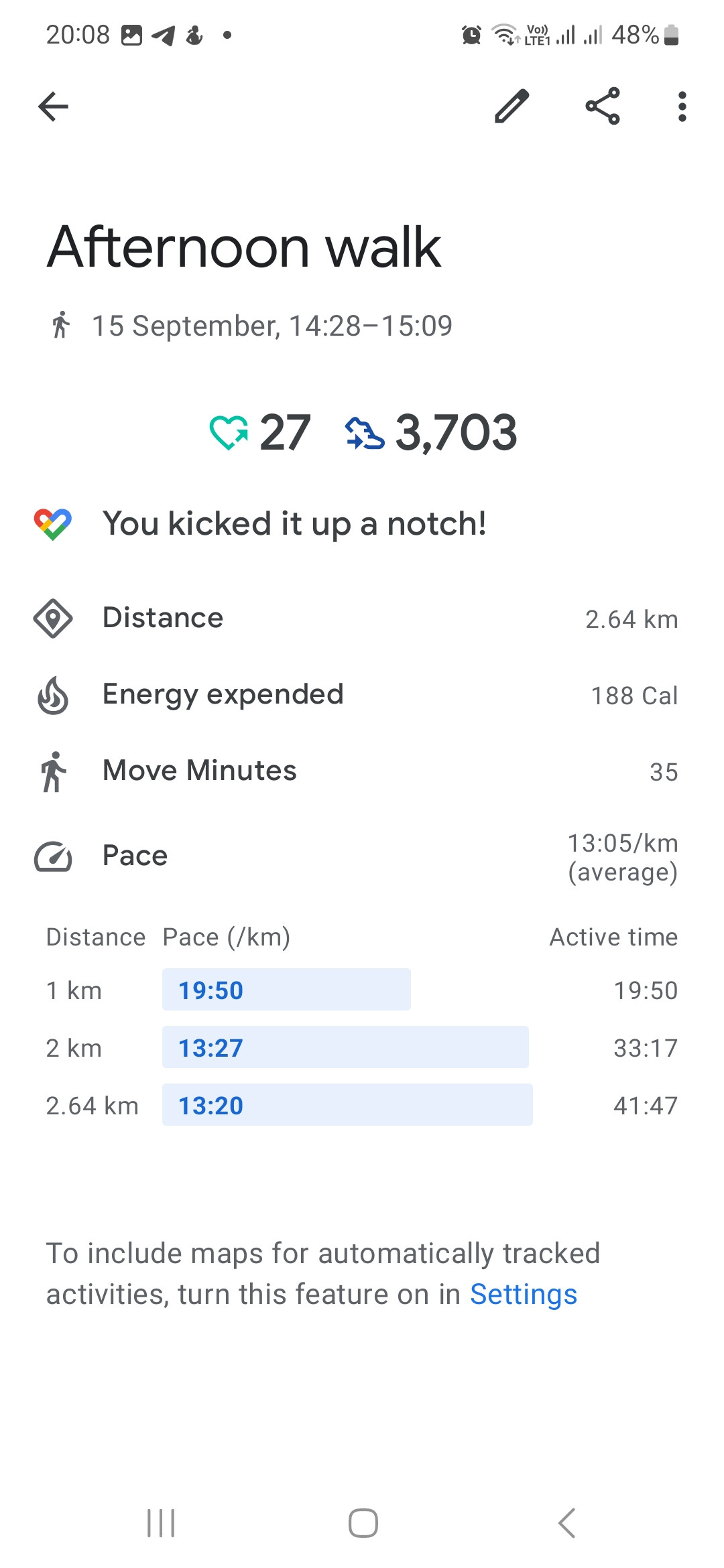Image resolution: width=724 pixels, height=1568 pixels.
Task: Tap the 2.64 km split row
Action: point(362,1105)
